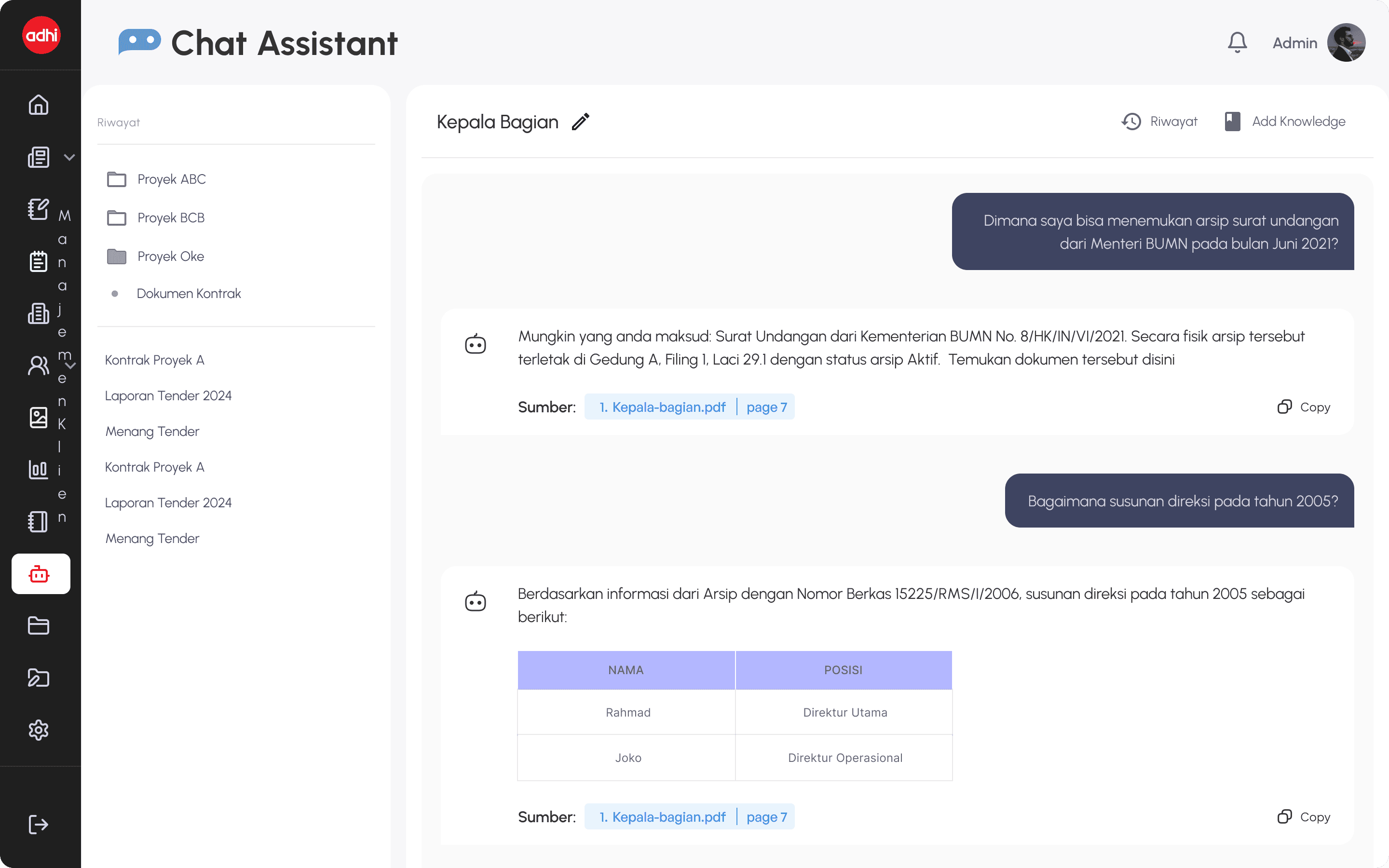Edit chat title with pencil icon
Viewport: 1389px width, 868px height.
click(x=580, y=122)
